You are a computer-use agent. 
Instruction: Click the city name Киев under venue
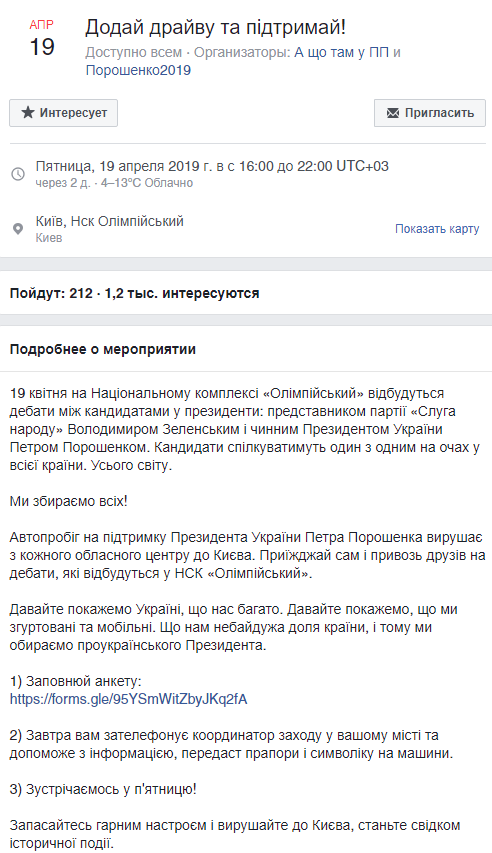[x=49, y=238]
